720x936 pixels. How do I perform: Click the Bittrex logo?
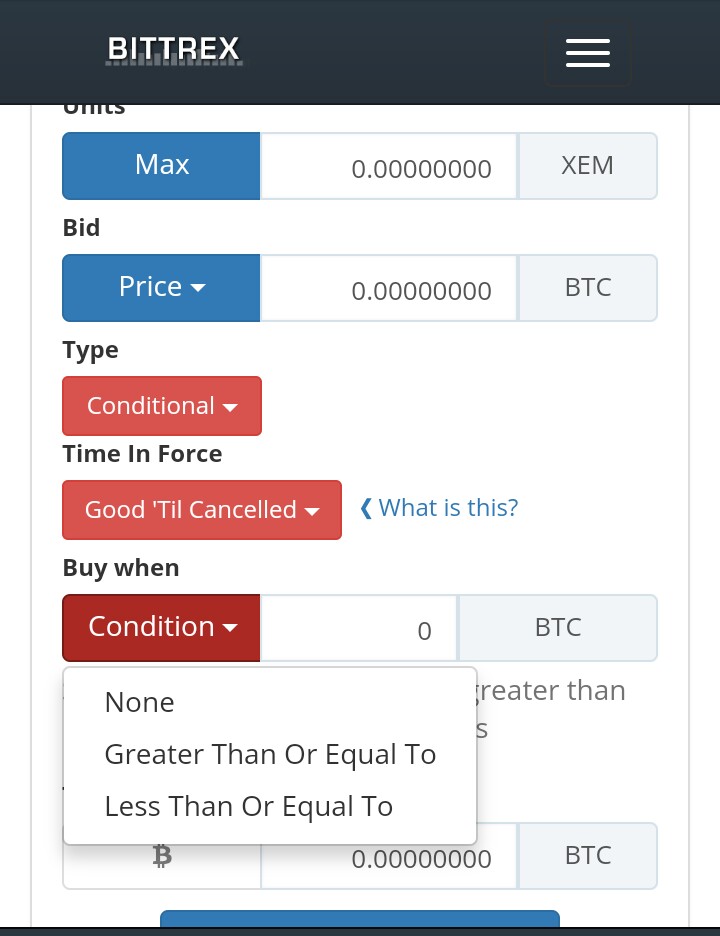pos(174,50)
